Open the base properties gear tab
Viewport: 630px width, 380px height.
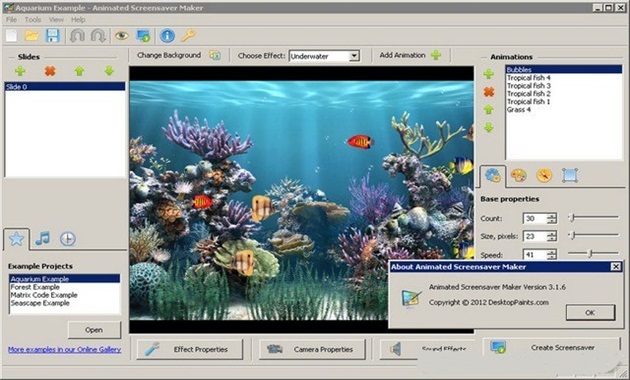tap(493, 176)
